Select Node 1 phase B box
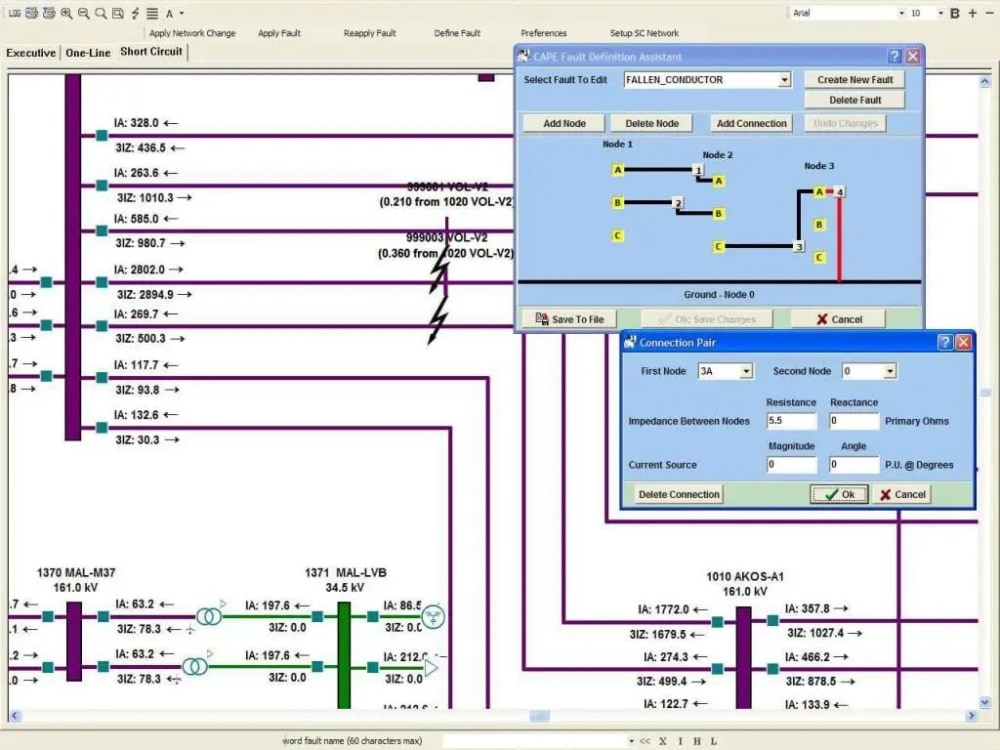 coord(617,203)
